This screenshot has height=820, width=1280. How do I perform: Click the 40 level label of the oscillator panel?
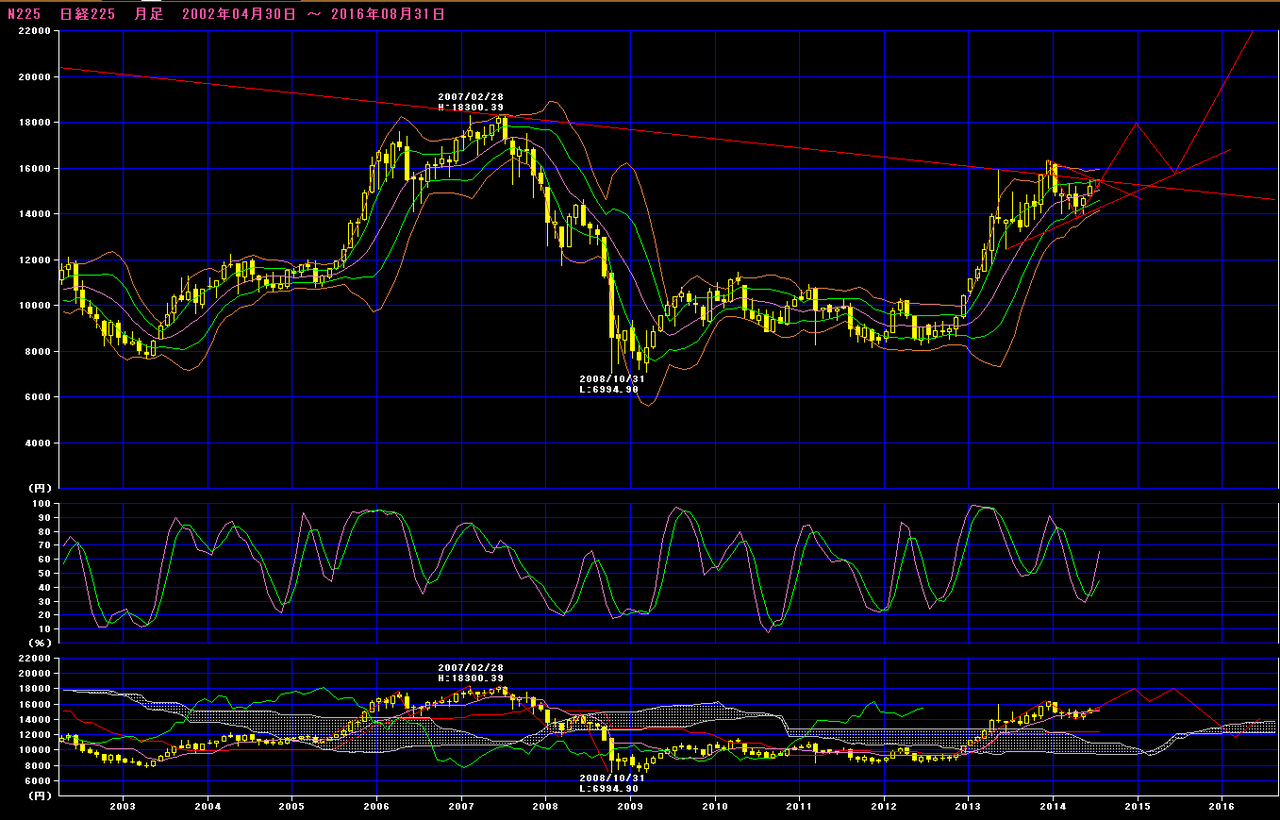pos(43,588)
